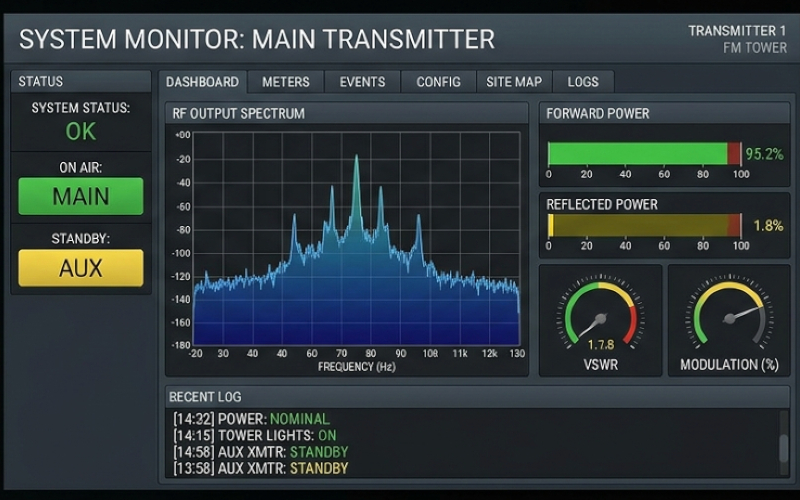The image size is (800, 500).
Task: Select the TOWER LIGHTS ON log entry
Action: click(x=254, y=435)
